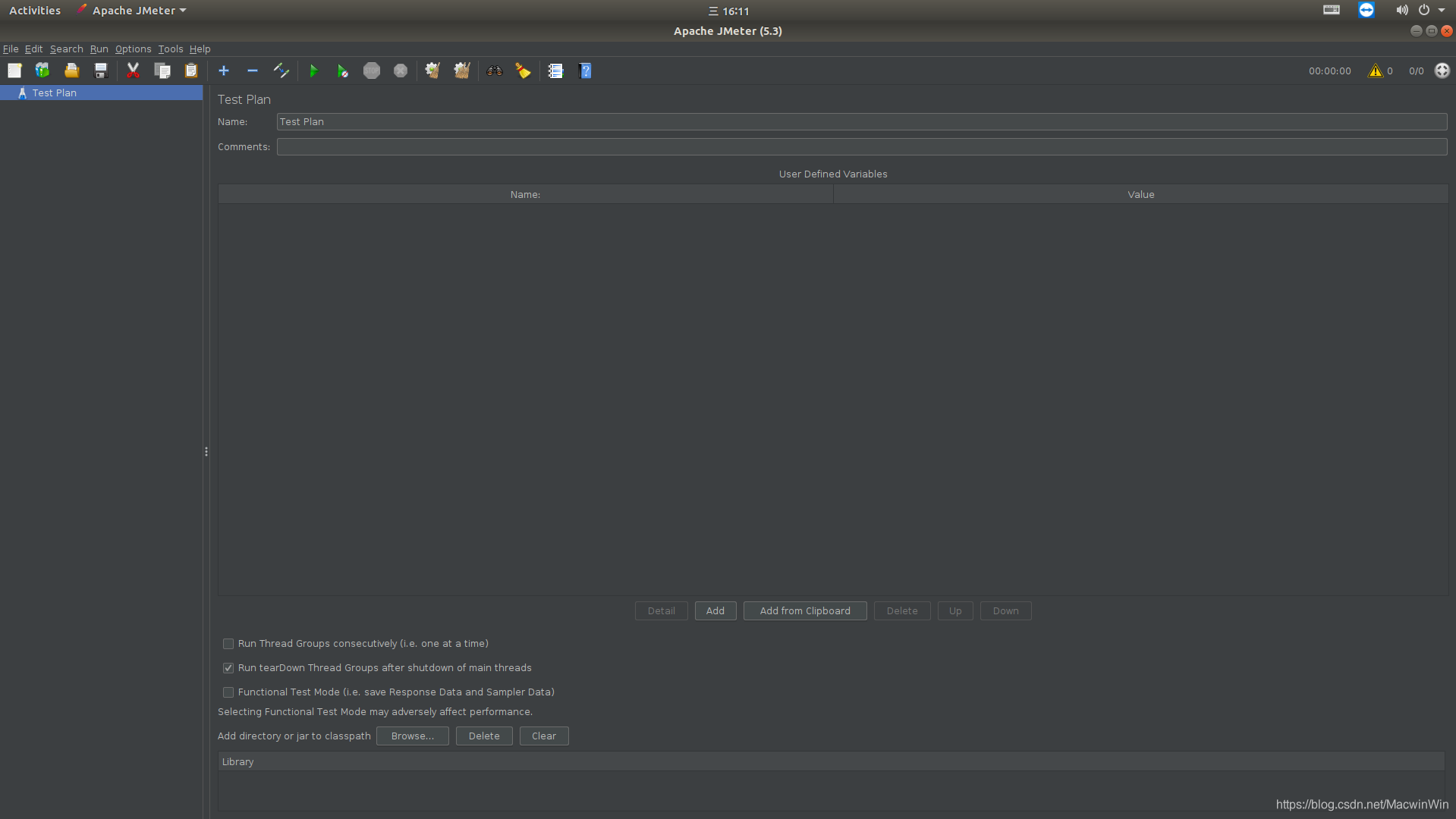The image size is (1456, 819).
Task: Click the Open file folder icon
Action: click(71, 71)
